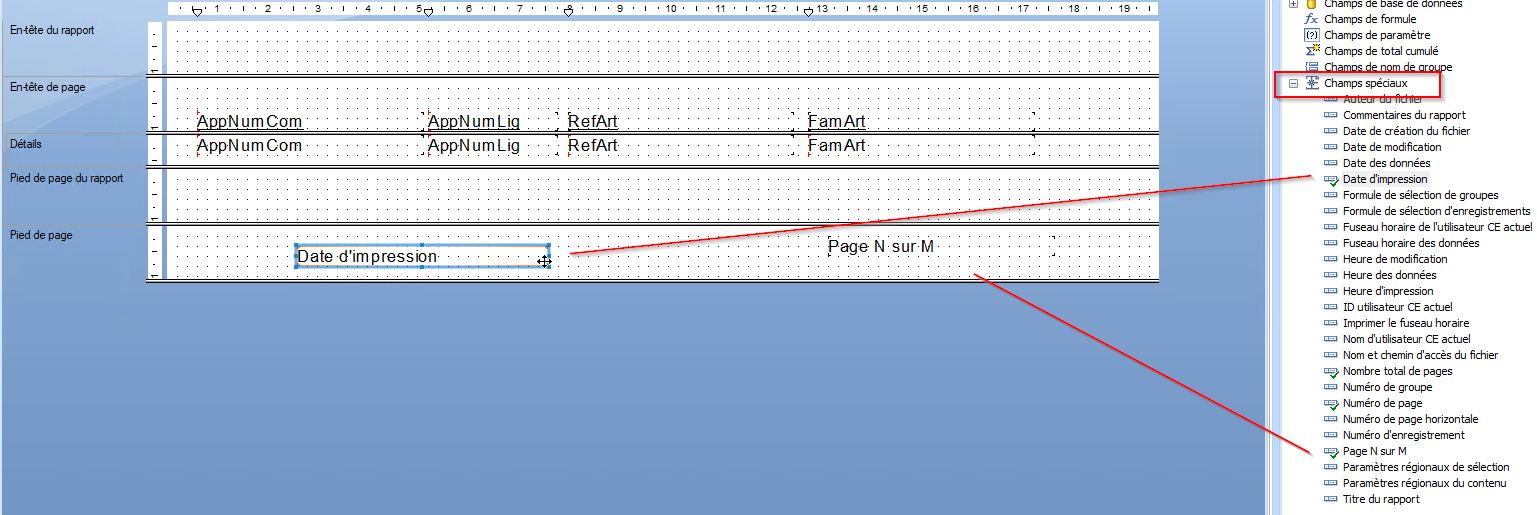The height and width of the screenshot is (515, 1537).
Task: Expand the Champs de base de données node
Action: point(1294,4)
